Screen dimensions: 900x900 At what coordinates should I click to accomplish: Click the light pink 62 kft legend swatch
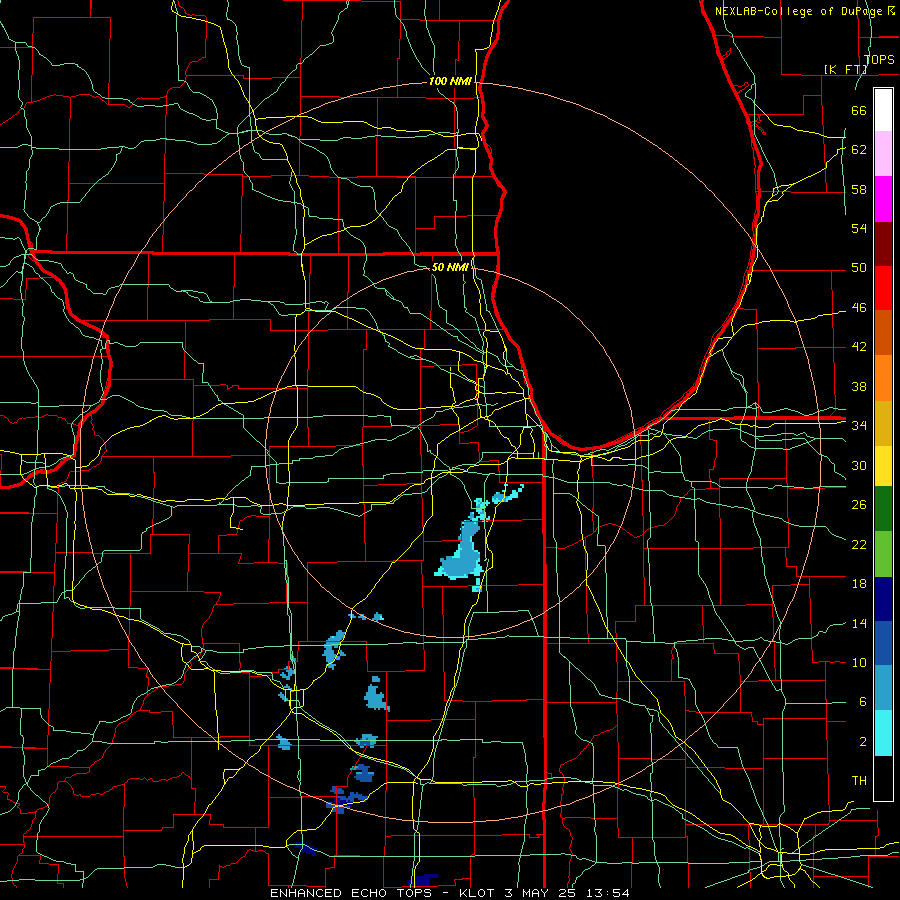883,154
